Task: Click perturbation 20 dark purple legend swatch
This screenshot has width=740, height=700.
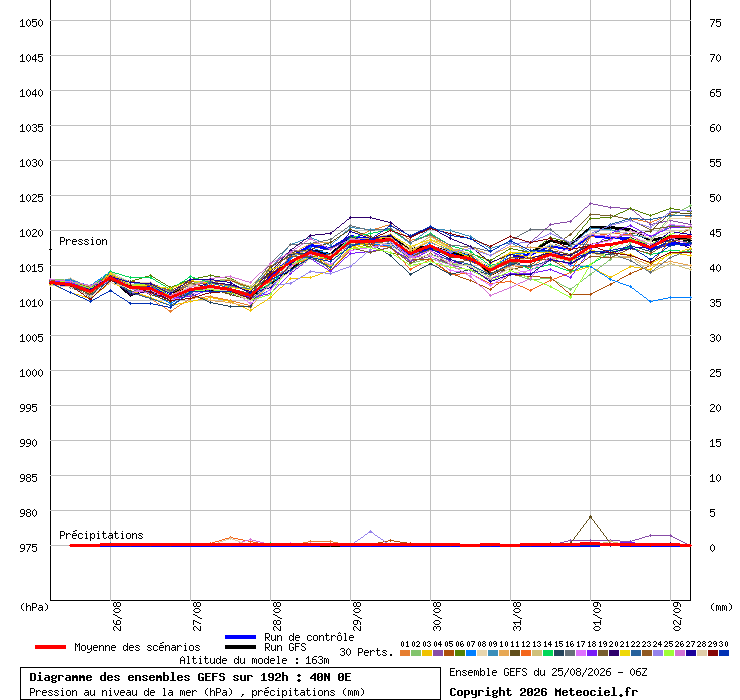Action: pyautogui.click(x=614, y=653)
